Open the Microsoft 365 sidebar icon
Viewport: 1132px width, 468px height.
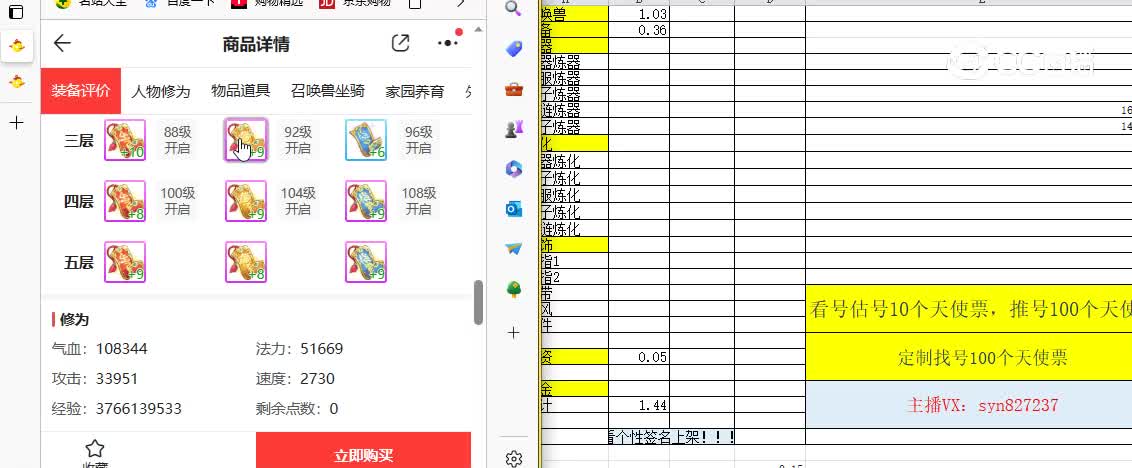pos(513,169)
